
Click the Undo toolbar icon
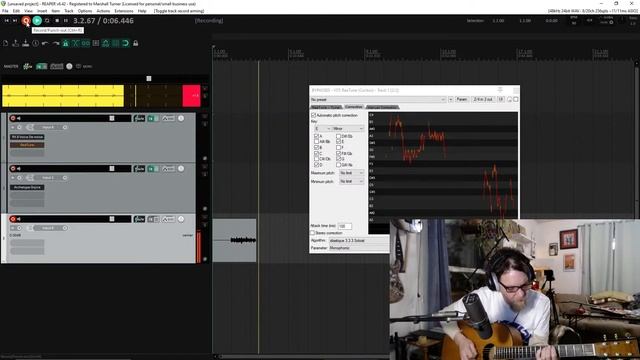tap(45, 43)
